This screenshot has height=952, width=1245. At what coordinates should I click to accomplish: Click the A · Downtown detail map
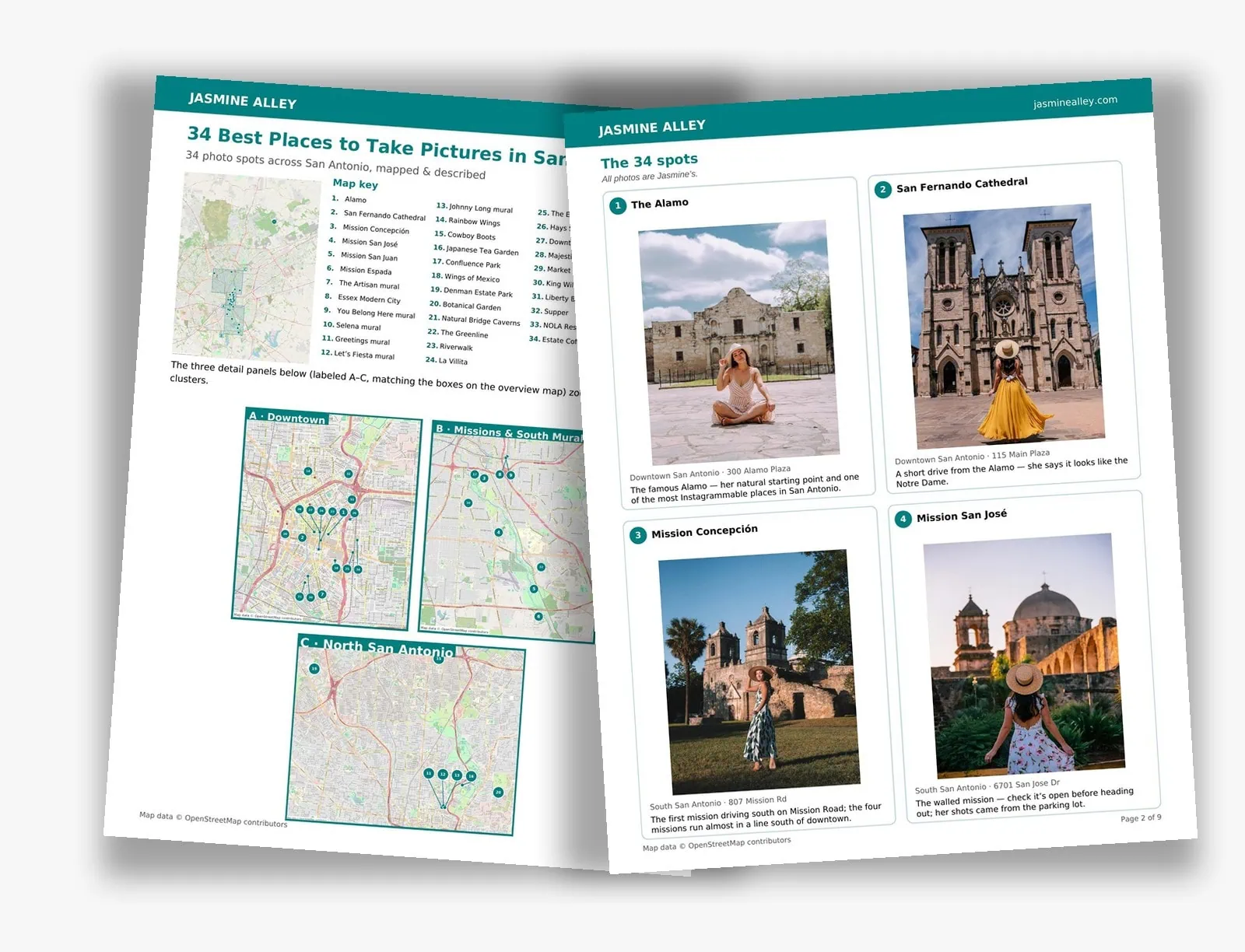(x=327, y=519)
